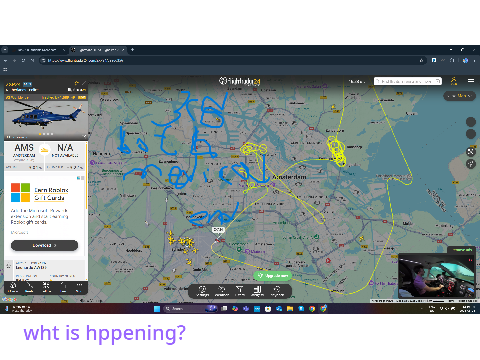
Task: Open the Playback icon in bottom map toolbar
Action: 277,291
